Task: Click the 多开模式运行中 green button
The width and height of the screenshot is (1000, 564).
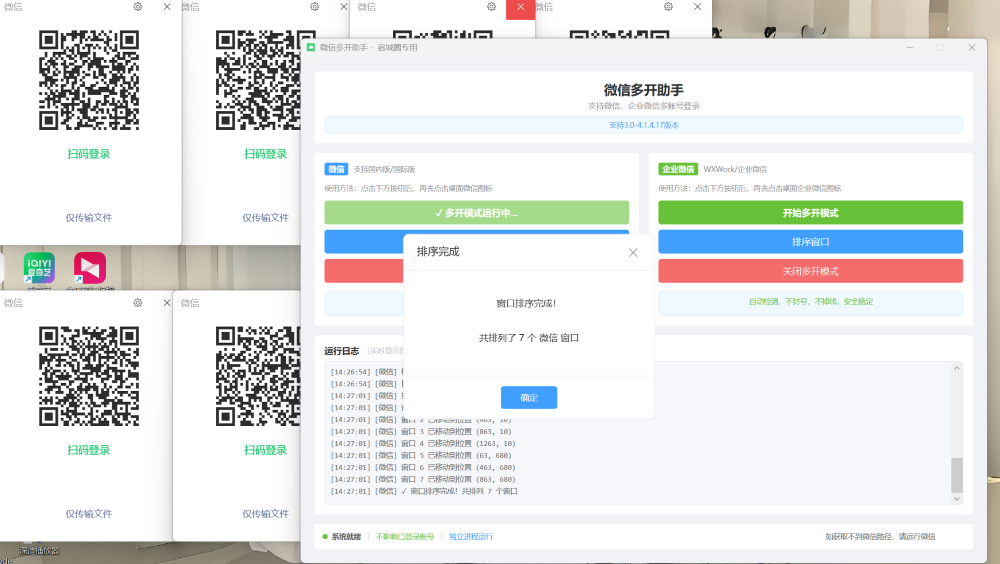Action: tap(476, 212)
